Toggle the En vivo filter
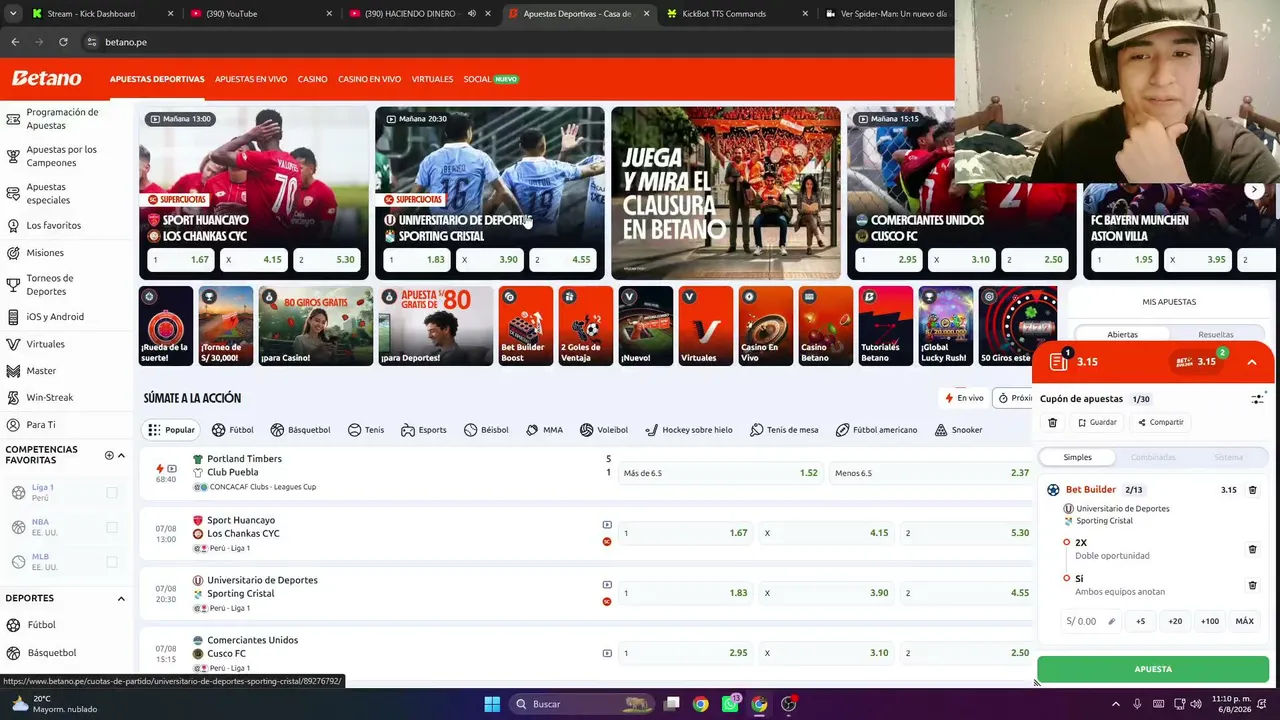1280x720 pixels. point(964,398)
